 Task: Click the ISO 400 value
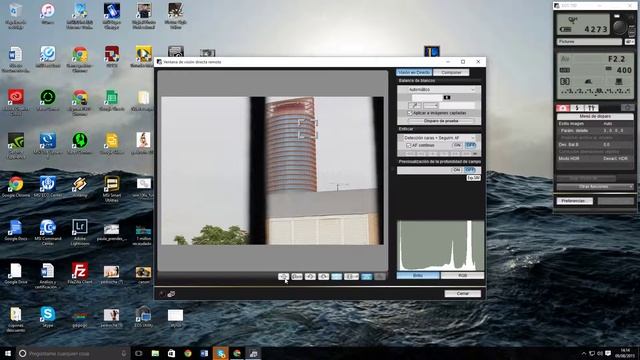624,70
